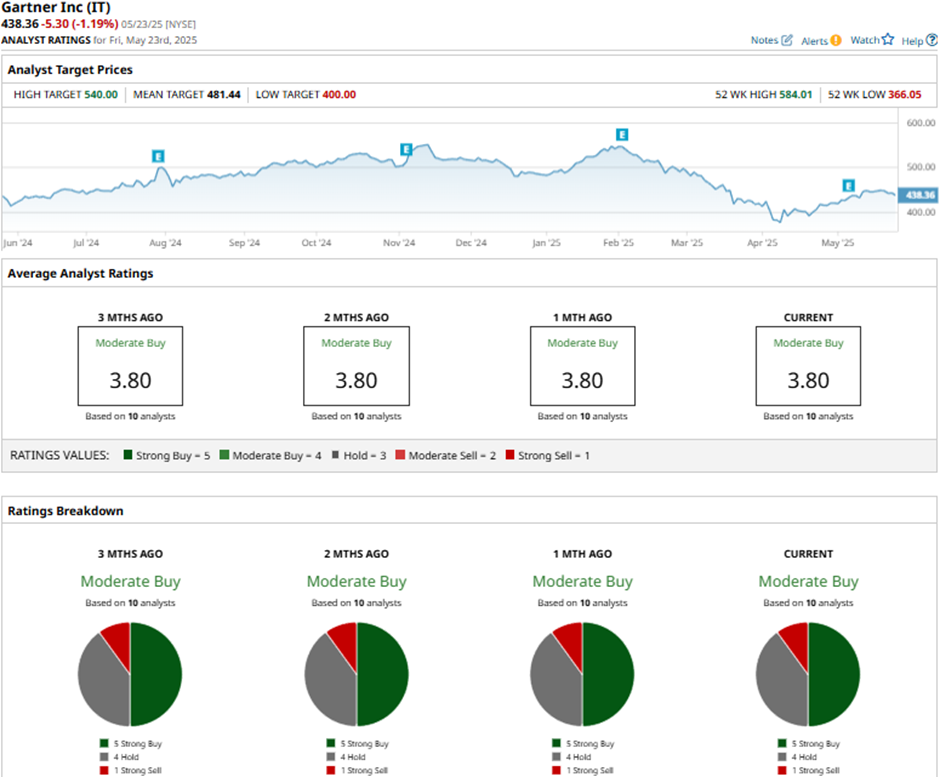Click the Current 3.80 average rating box
Viewport: 940px width, 777px height.
(x=808, y=365)
